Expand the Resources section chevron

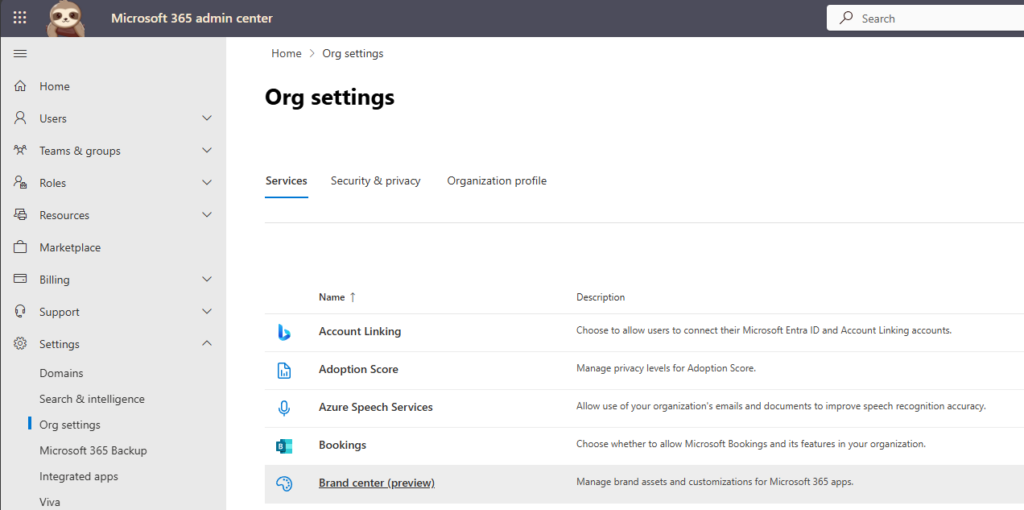coord(207,215)
